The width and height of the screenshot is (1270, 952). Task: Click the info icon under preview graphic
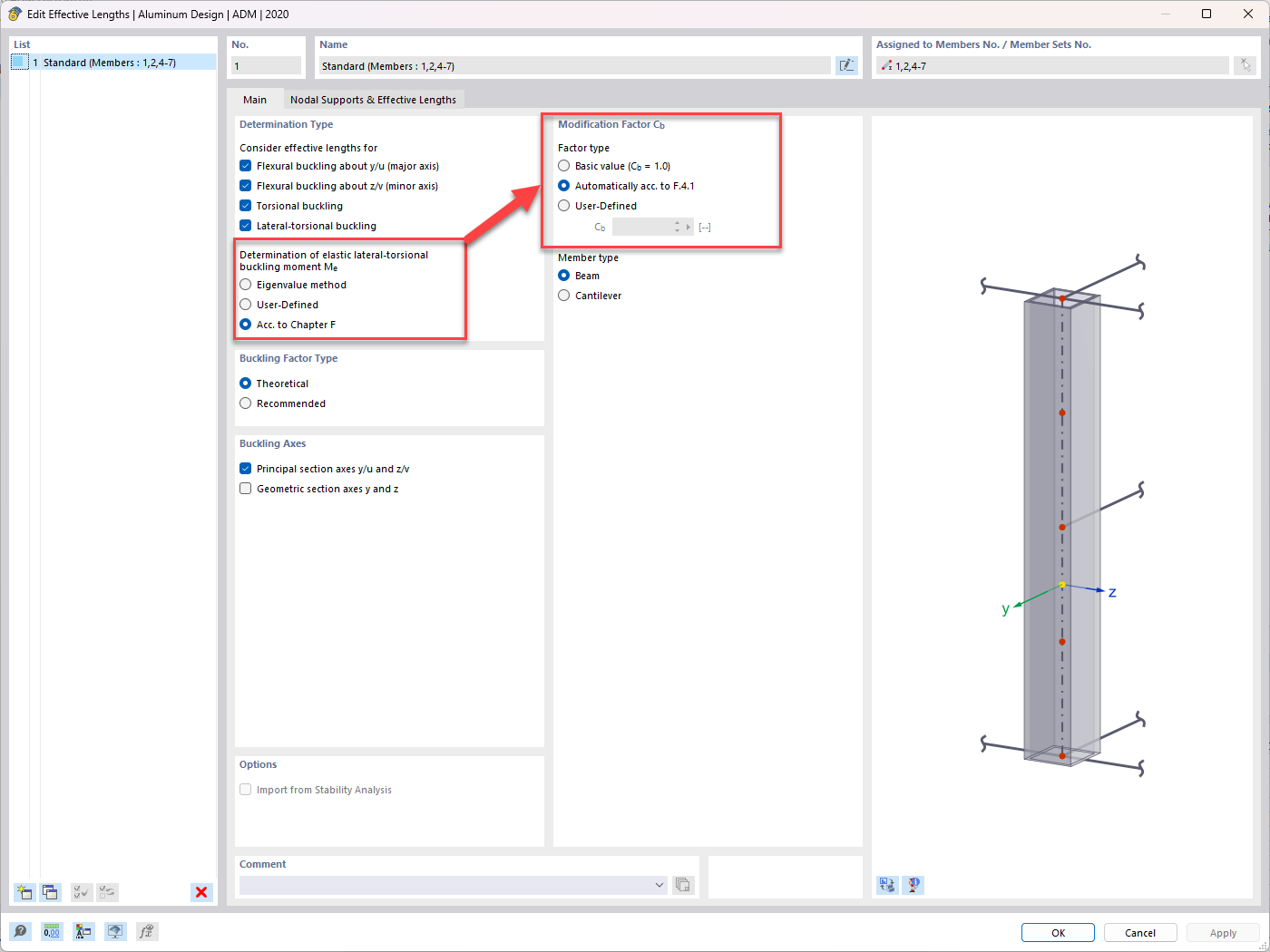point(913,885)
